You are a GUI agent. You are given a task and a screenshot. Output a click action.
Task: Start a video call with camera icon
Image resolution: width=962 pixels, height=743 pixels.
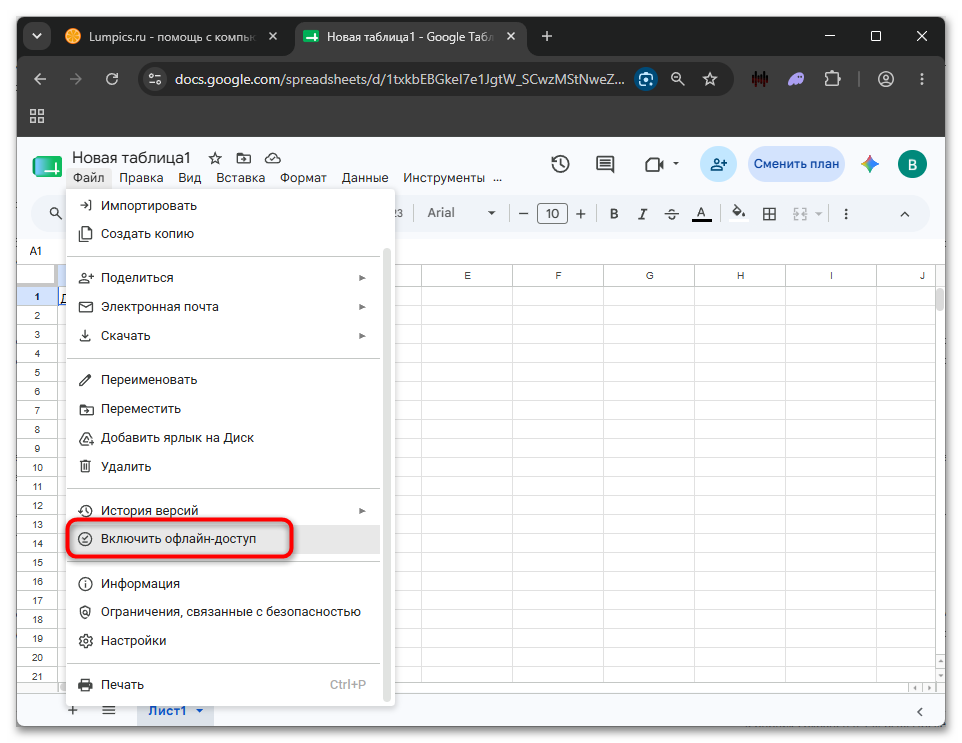point(654,164)
